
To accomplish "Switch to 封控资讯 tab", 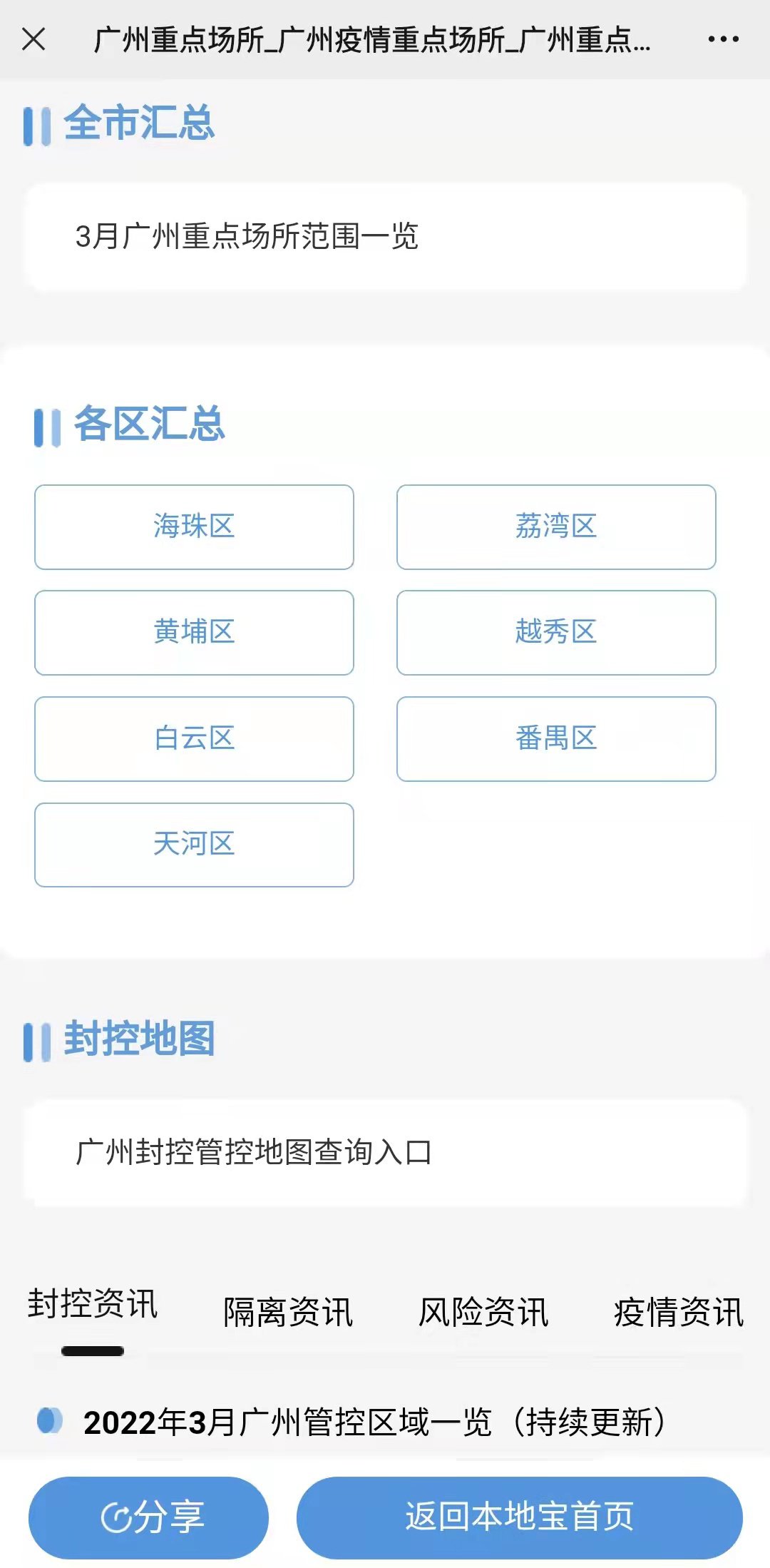I will click(x=93, y=1305).
